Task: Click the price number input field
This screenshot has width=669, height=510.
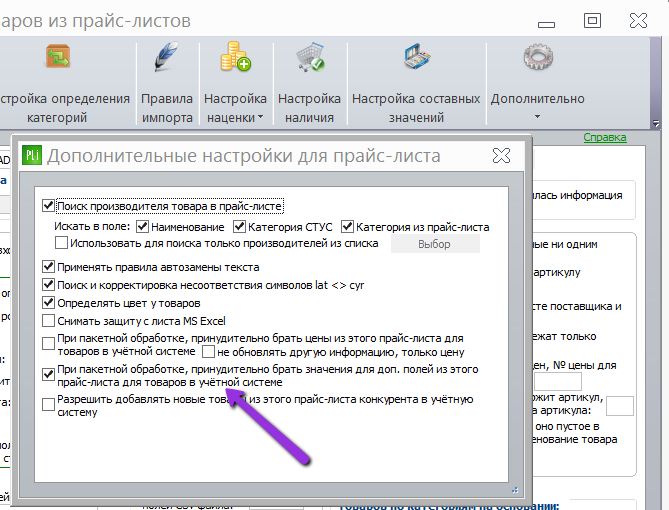Action: (x=558, y=381)
